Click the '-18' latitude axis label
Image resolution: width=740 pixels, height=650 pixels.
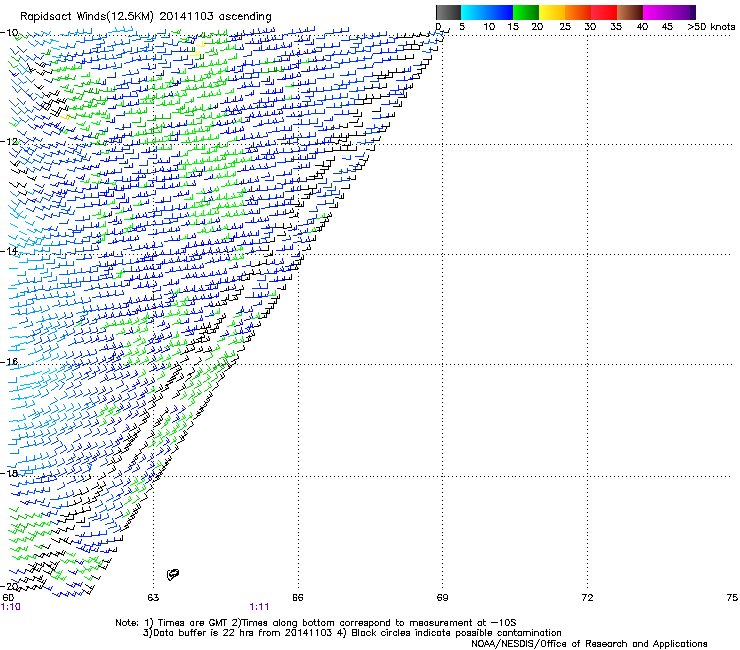tap(9, 473)
